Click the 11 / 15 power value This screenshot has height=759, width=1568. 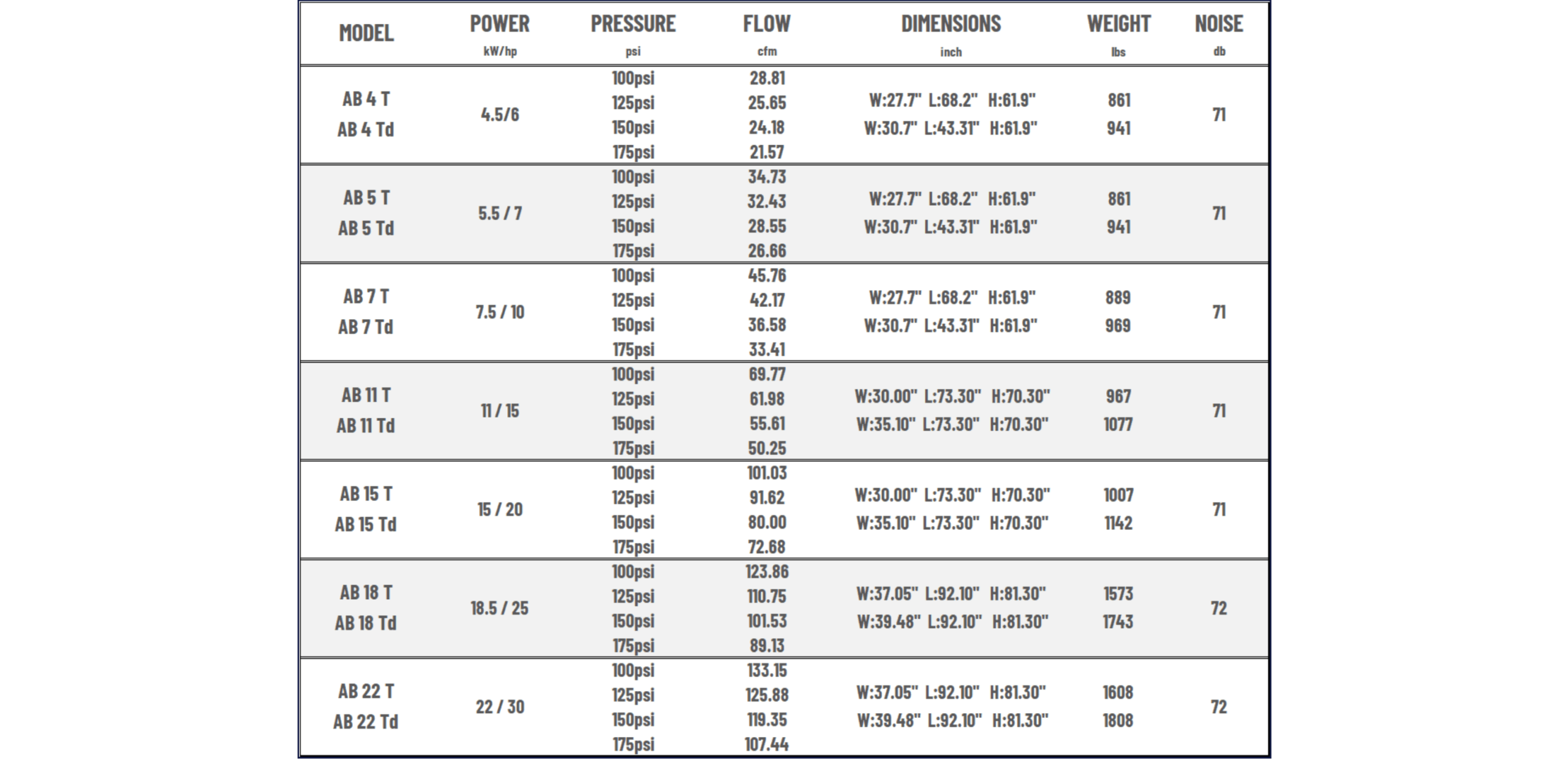[x=500, y=410]
